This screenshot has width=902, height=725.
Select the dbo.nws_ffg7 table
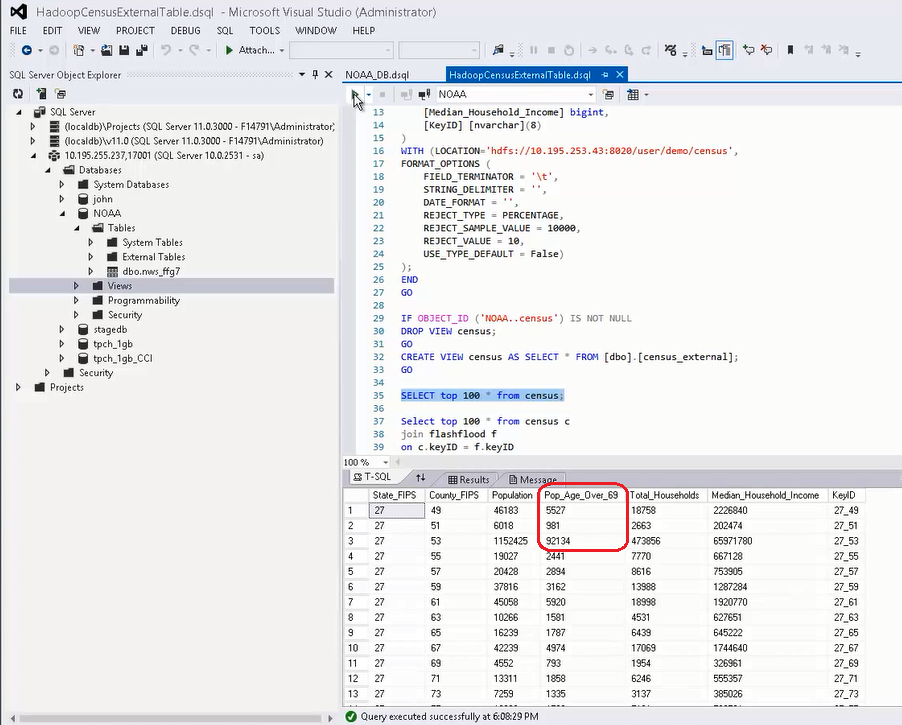(x=151, y=272)
